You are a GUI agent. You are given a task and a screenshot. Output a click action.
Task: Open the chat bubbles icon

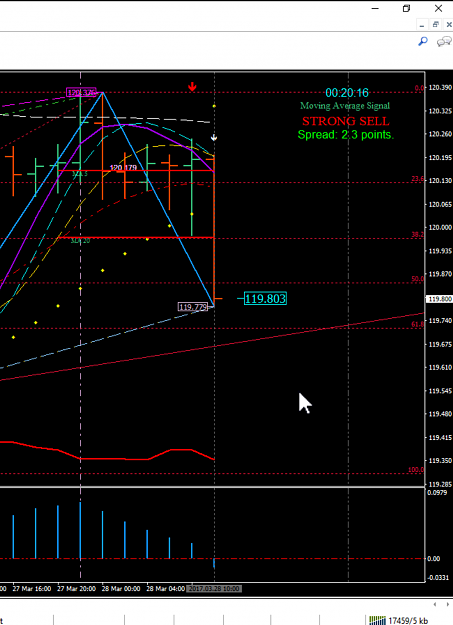coord(444,41)
